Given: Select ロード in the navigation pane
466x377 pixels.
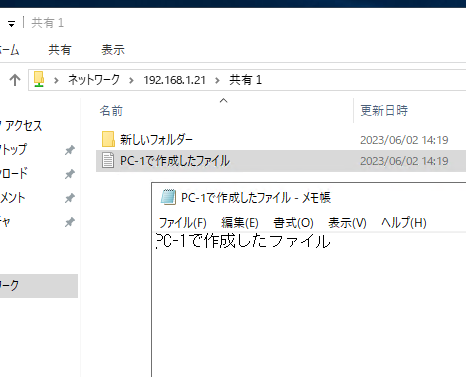Looking at the screenshot, I should pyautogui.click(x=14, y=173).
